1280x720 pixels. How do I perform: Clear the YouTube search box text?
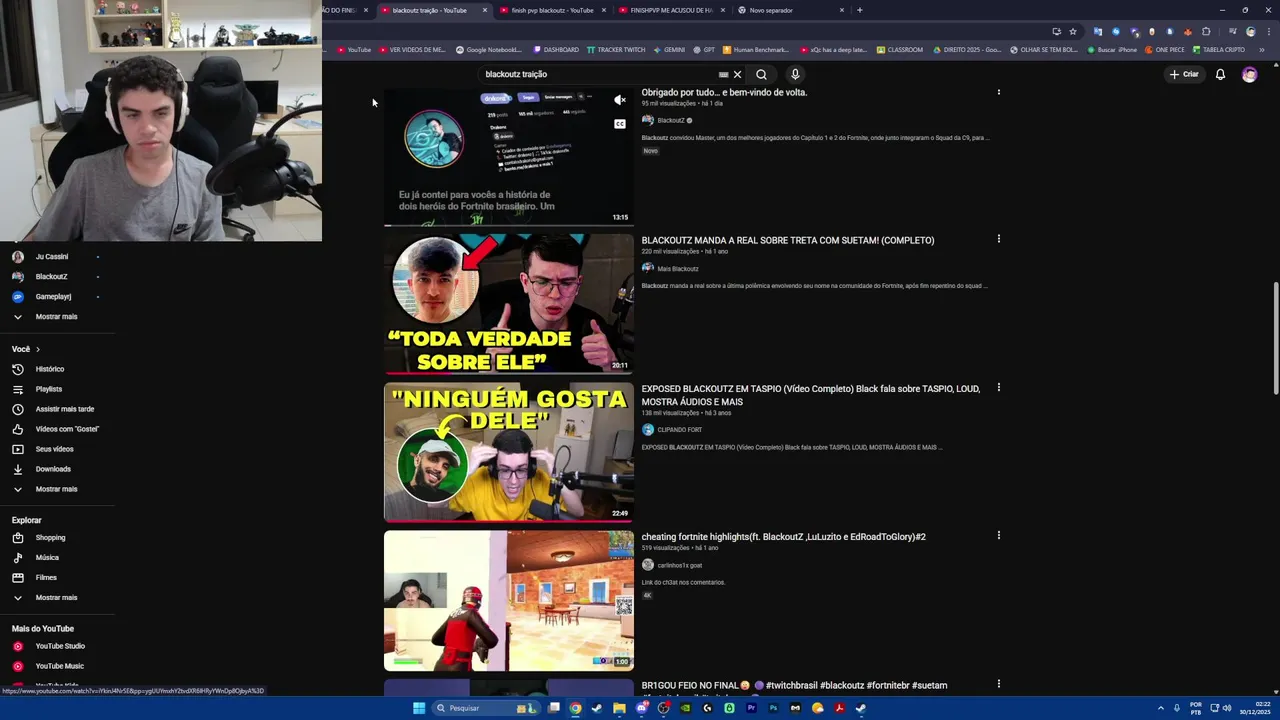tap(737, 74)
